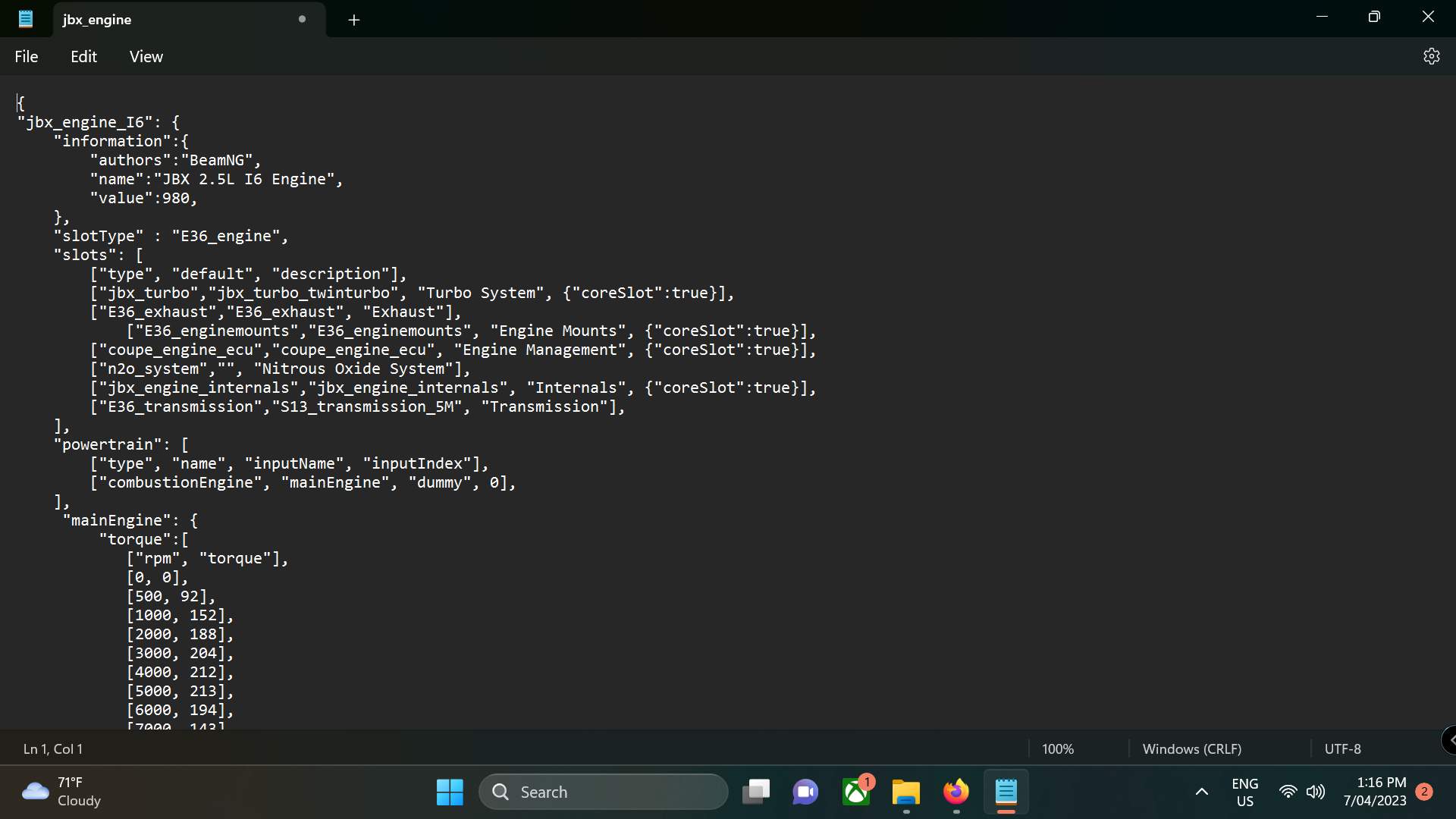Viewport: 1456px width, 819px height.
Task: Click the taskbar Search box
Action: [603, 792]
